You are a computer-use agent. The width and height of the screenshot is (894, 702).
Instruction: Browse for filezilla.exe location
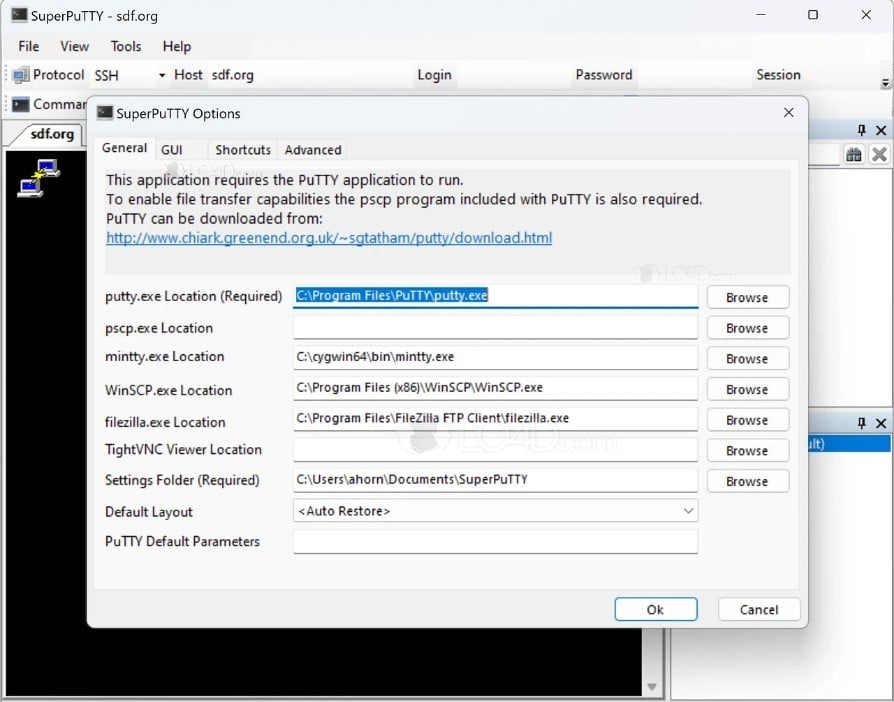(x=747, y=420)
